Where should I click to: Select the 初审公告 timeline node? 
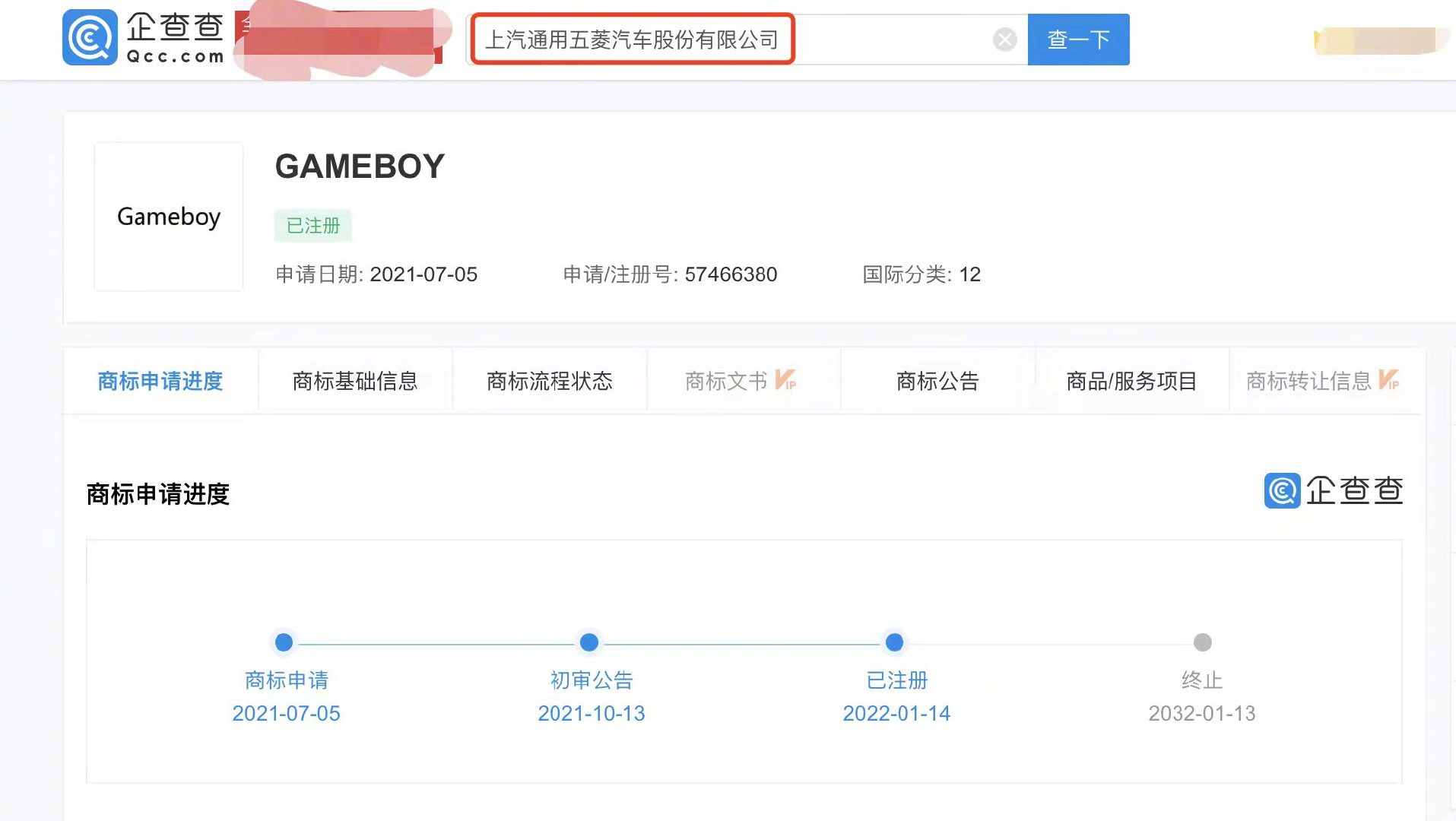click(589, 642)
